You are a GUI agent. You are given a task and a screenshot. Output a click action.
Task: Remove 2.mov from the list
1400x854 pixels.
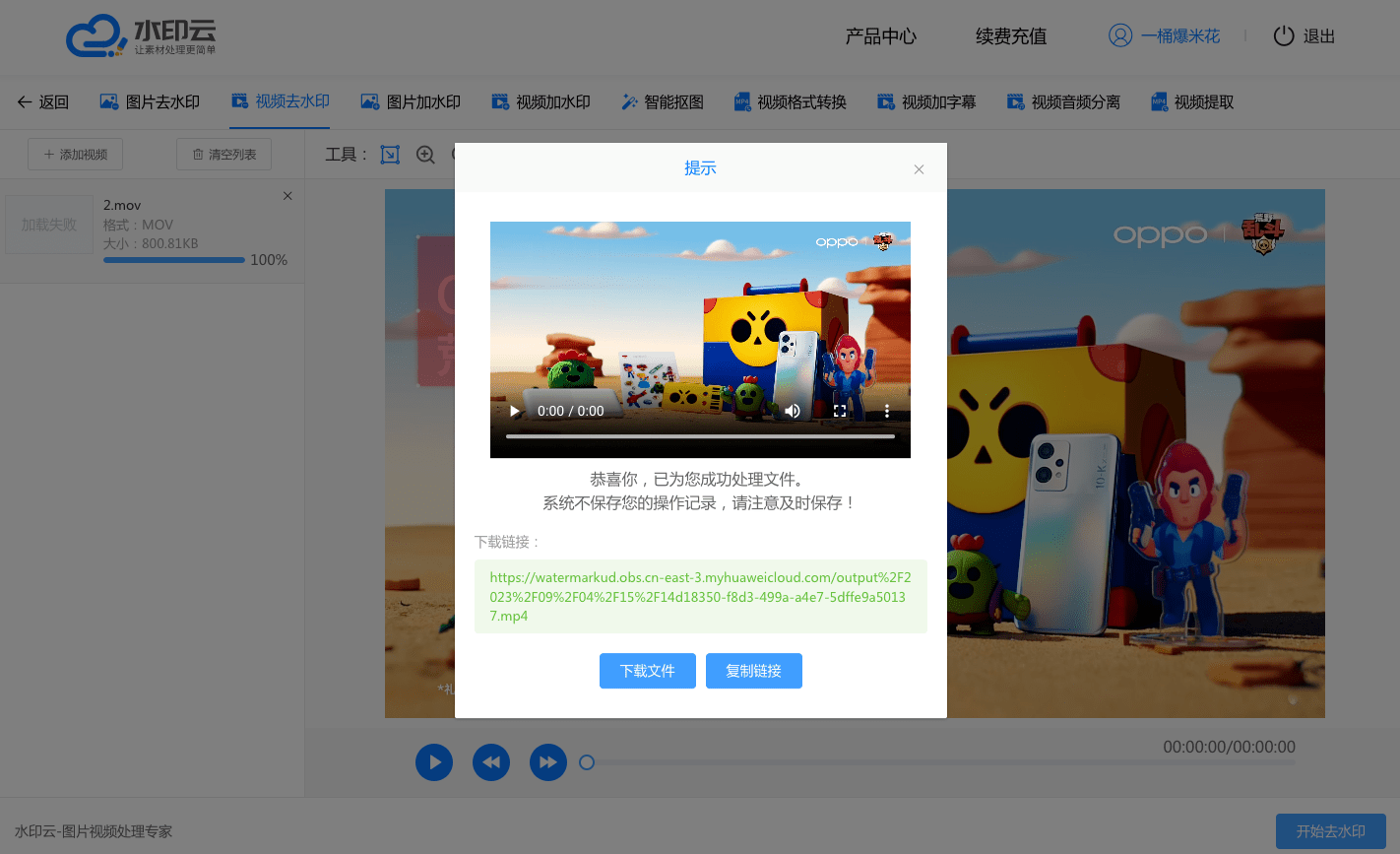point(287,196)
